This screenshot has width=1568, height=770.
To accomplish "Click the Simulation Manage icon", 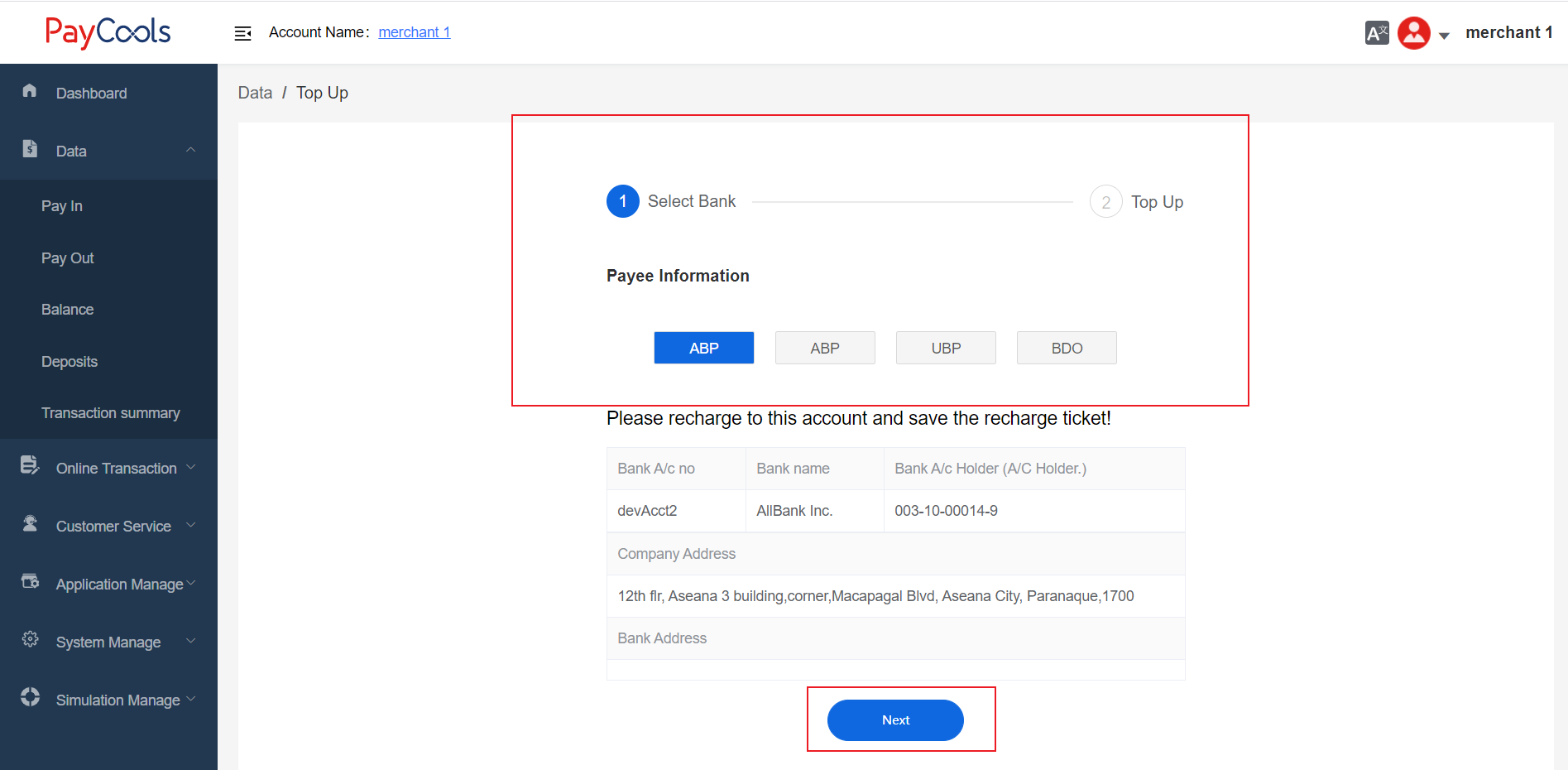I will (x=30, y=698).
